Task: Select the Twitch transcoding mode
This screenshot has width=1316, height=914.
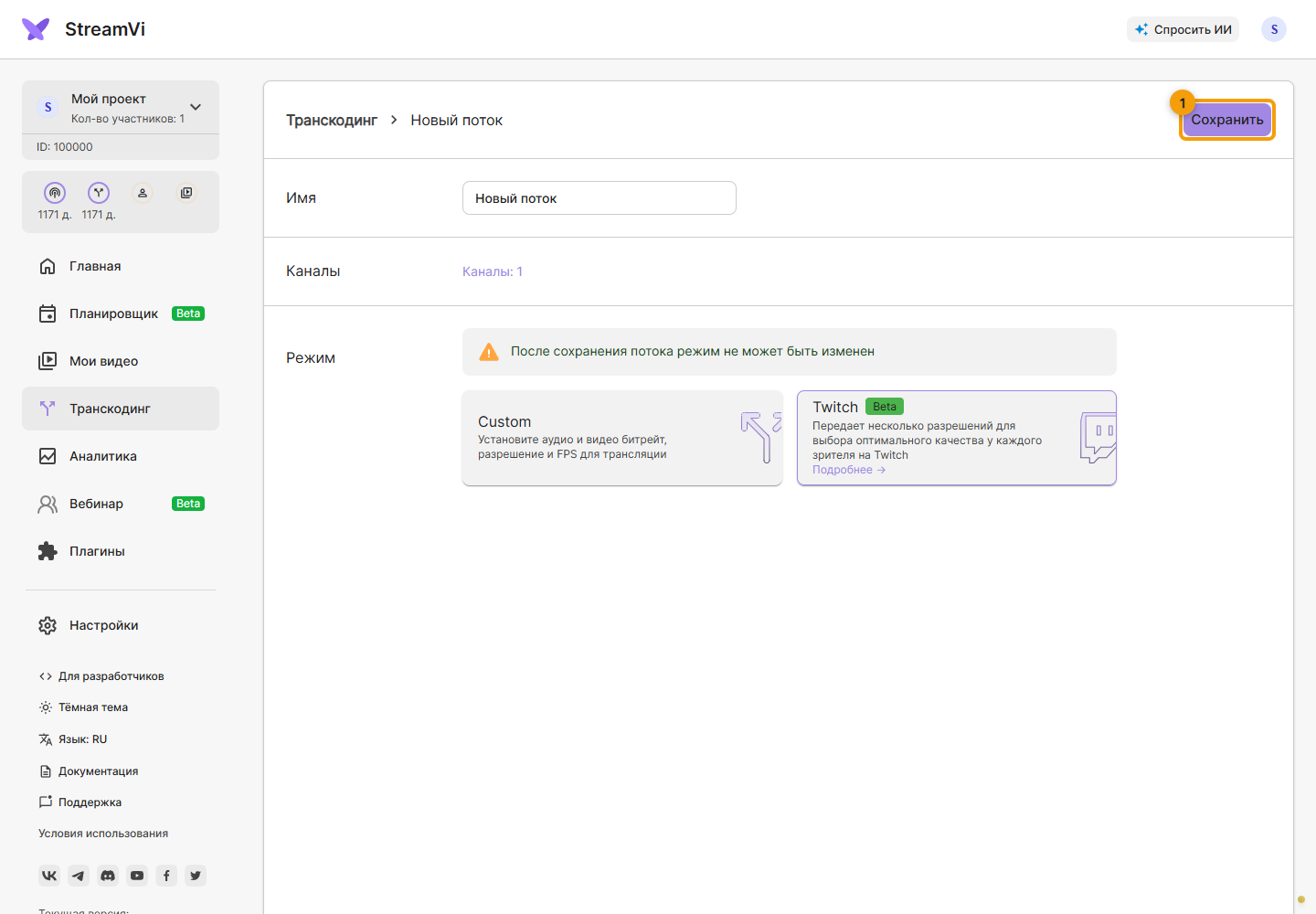Action: (957, 438)
